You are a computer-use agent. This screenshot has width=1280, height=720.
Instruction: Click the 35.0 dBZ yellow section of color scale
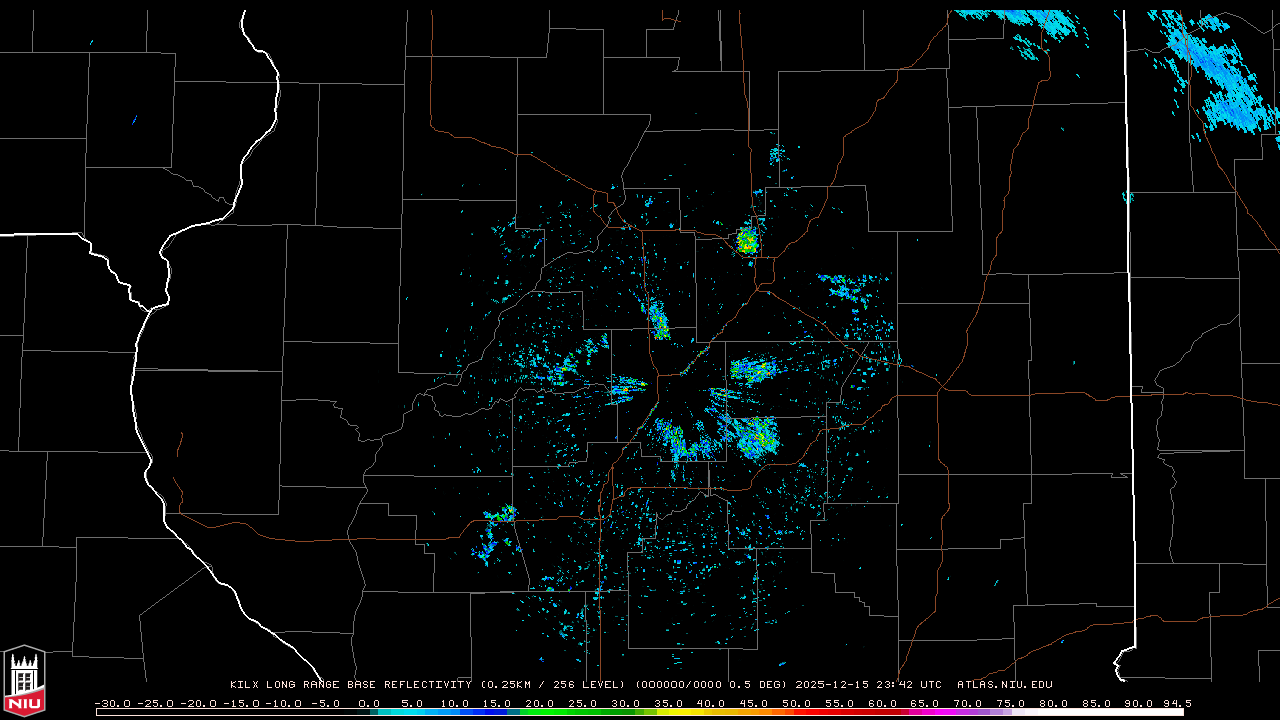point(669,712)
